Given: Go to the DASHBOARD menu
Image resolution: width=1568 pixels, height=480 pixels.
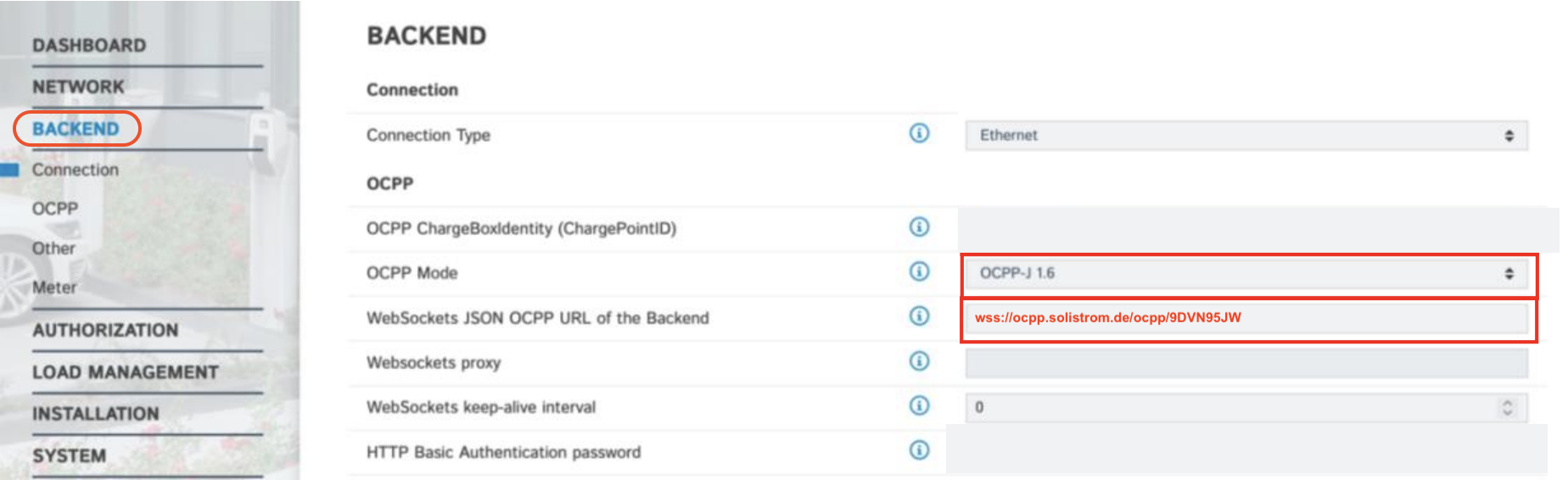Looking at the screenshot, I should click(x=89, y=45).
